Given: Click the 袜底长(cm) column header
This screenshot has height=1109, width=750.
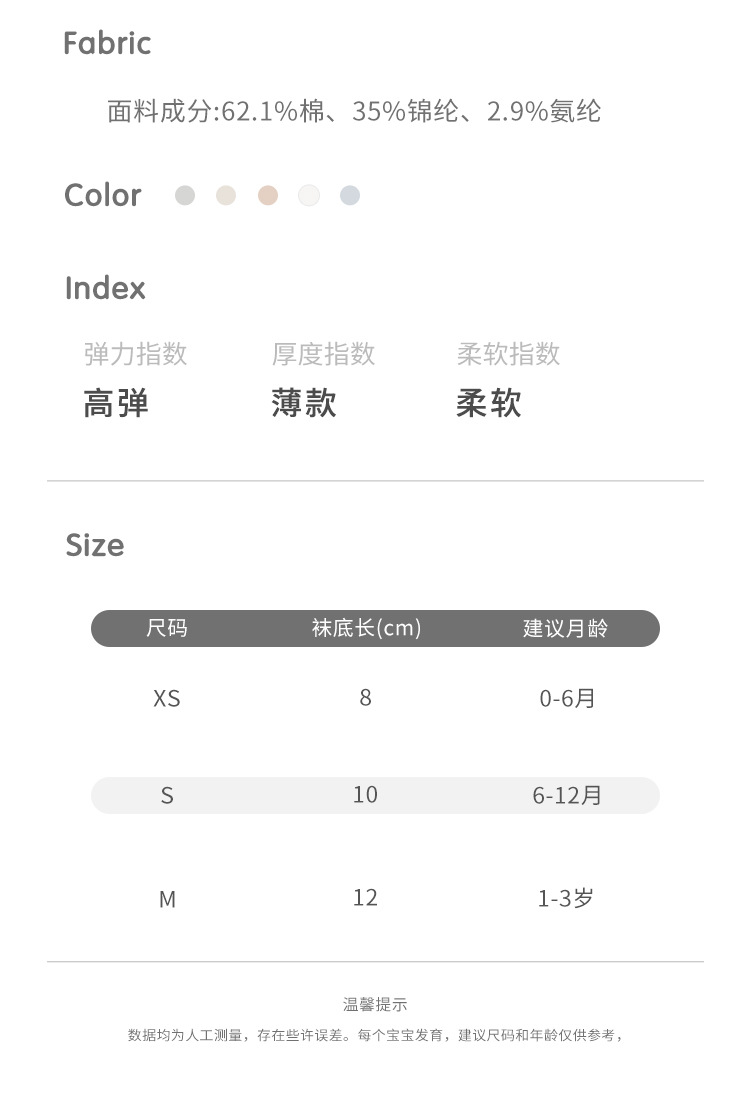Looking at the screenshot, I should [366, 628].
